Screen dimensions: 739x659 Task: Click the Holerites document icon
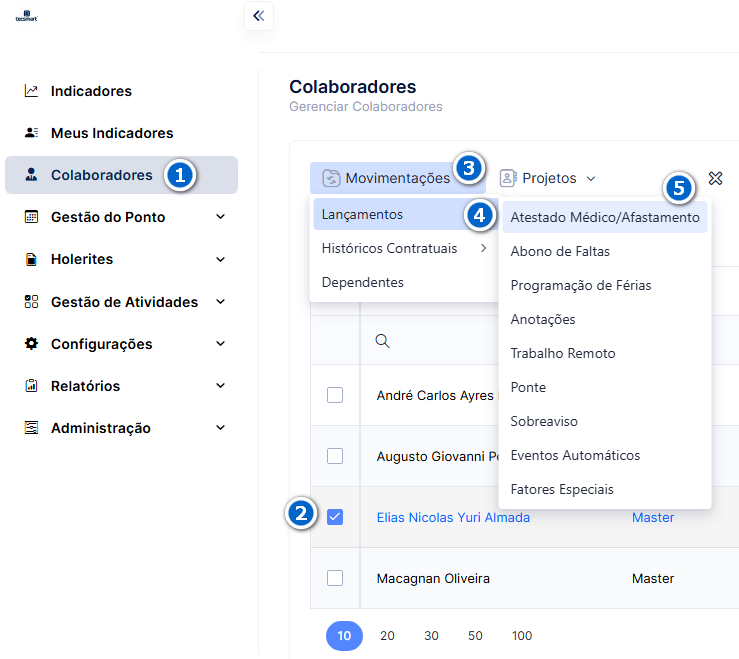point(31,259)
